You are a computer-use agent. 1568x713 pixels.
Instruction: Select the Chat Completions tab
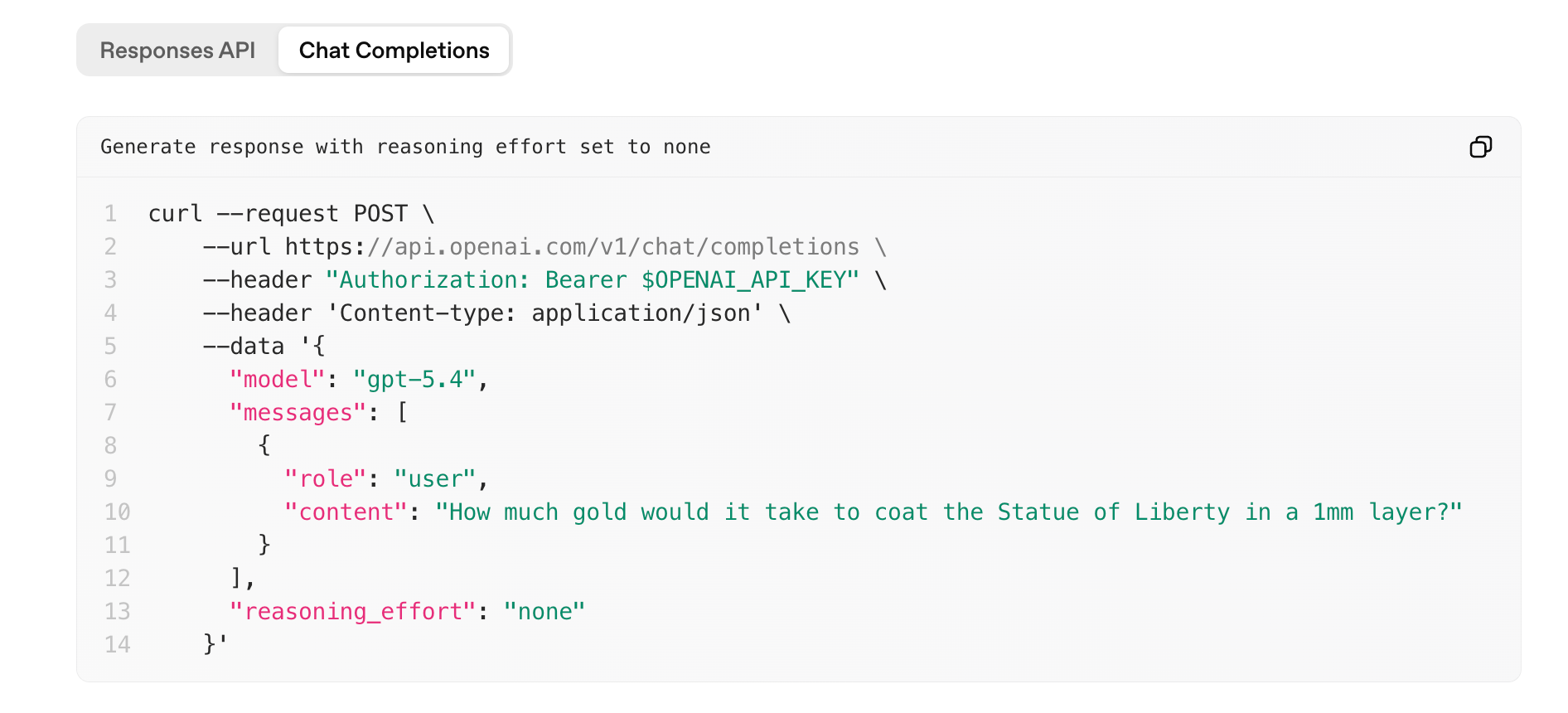[x=394, y=51]
